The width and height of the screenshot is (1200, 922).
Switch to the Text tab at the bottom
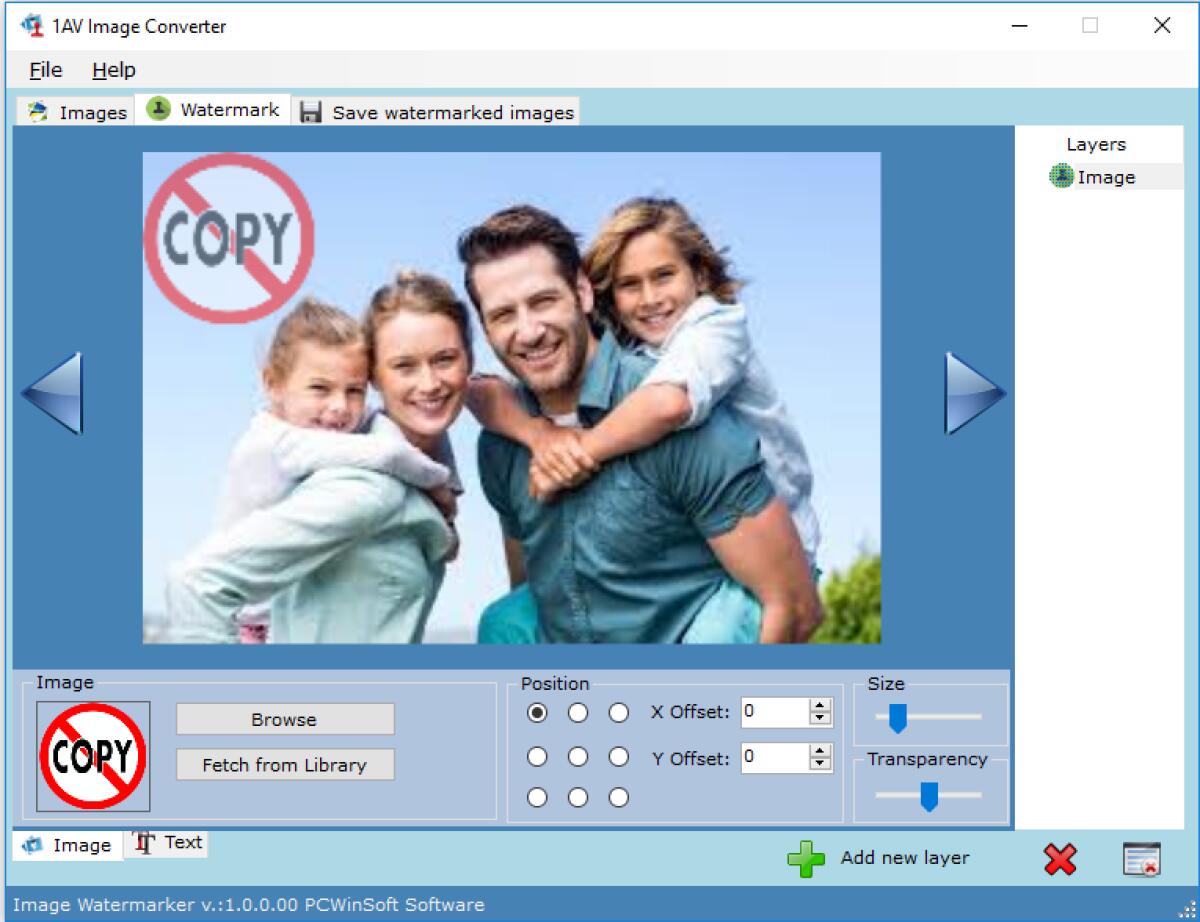(168, 843)
